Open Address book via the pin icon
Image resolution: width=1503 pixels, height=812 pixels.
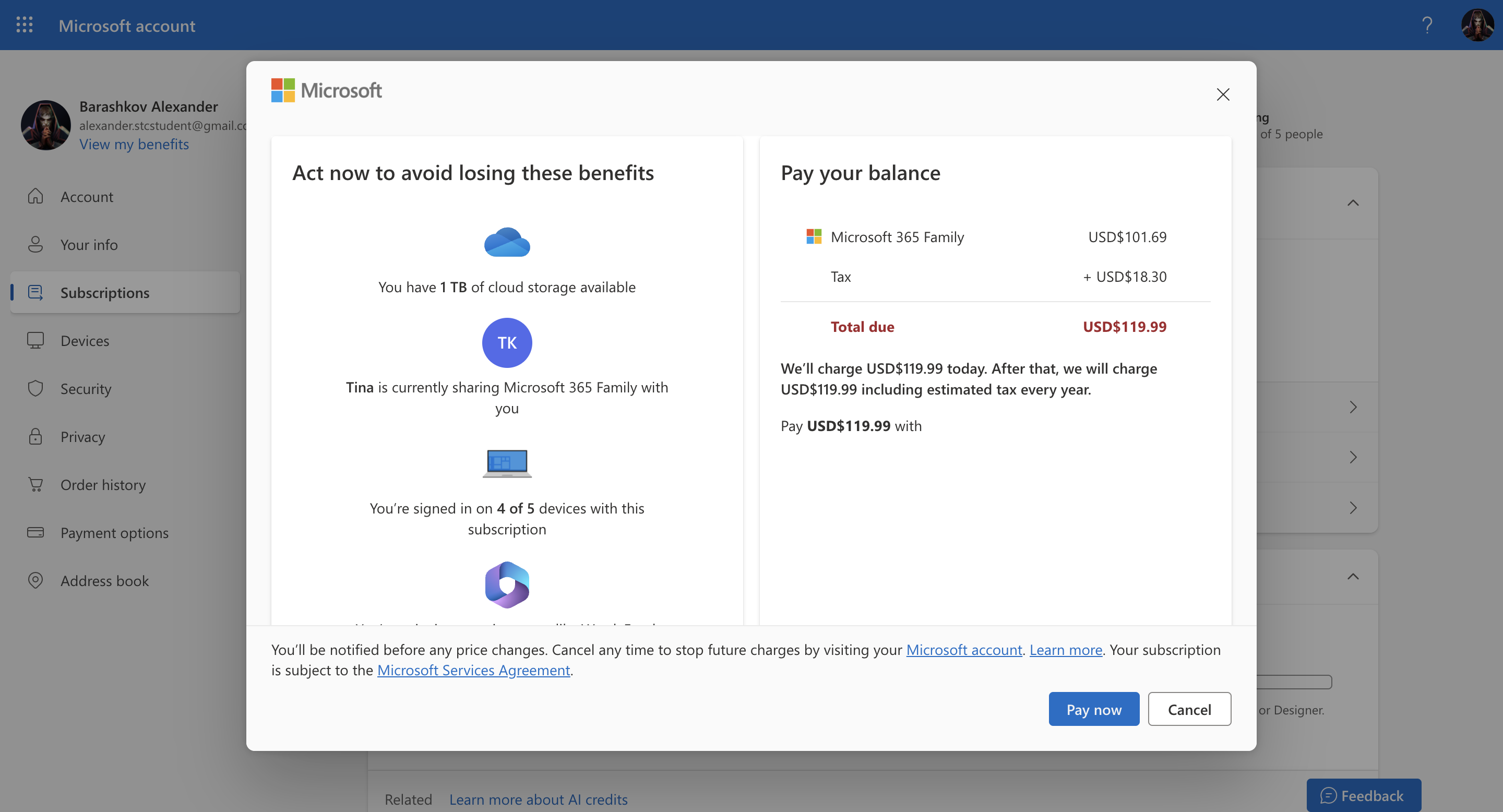point(35,580)
